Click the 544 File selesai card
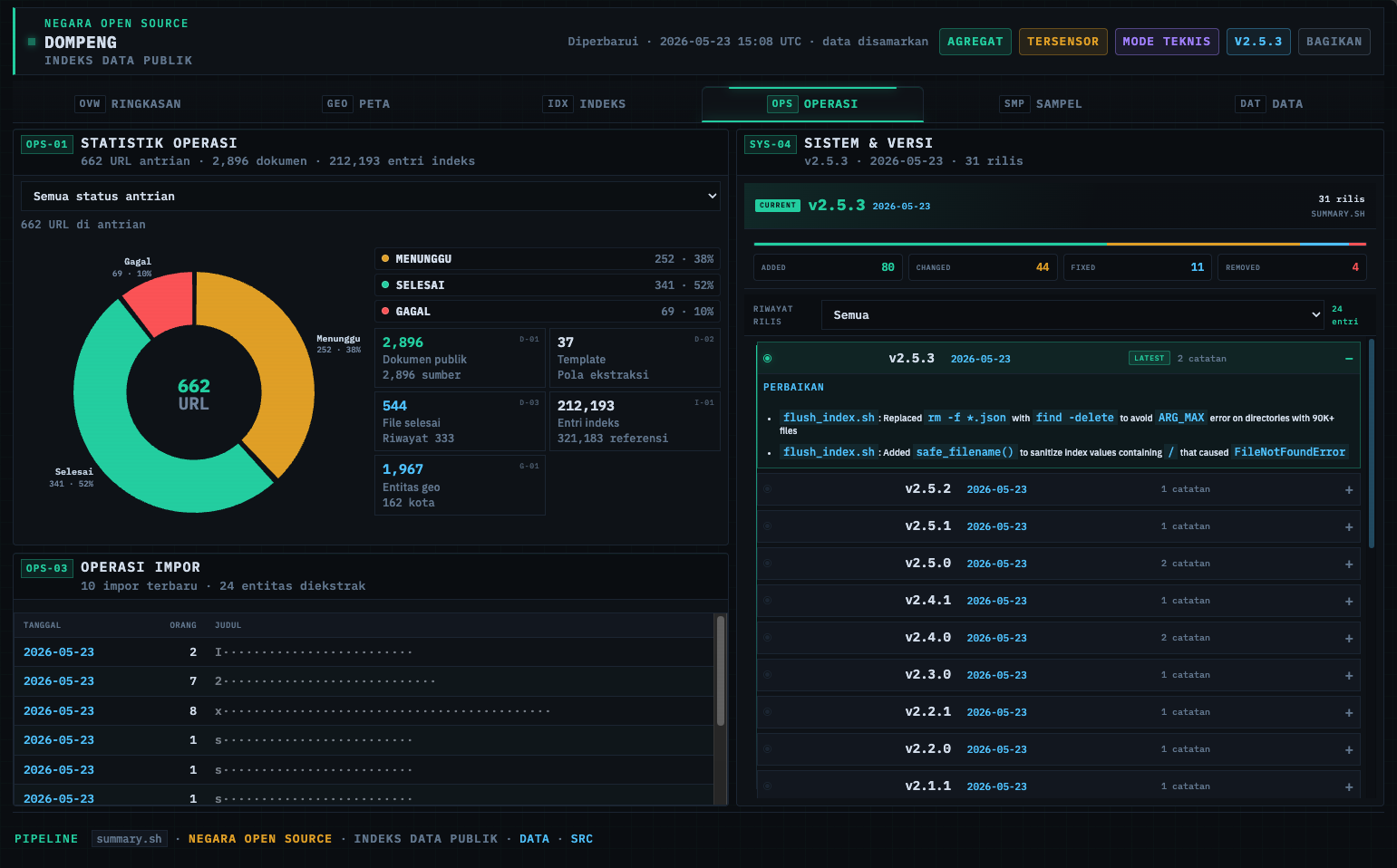Screen dimensions: 1397x868 [460, 421]
